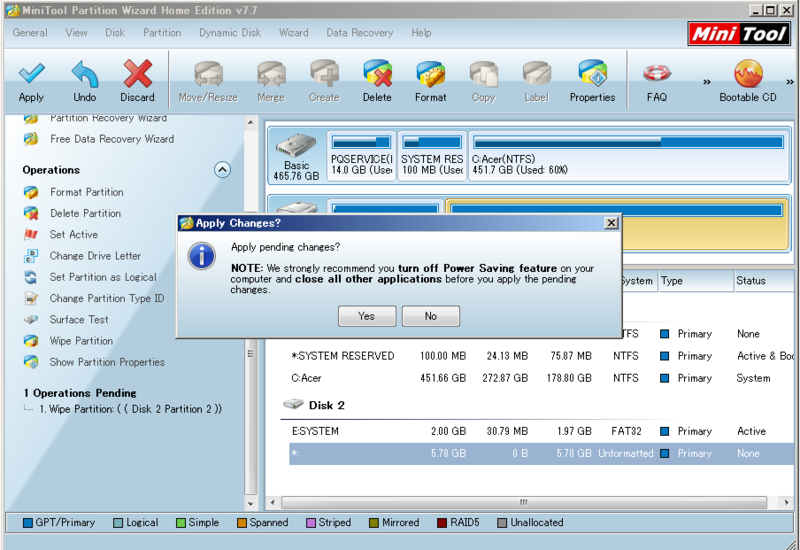
Task: Click the Delete partition toolbar icon
Action: pyautogui.click(x=377, y=73)
